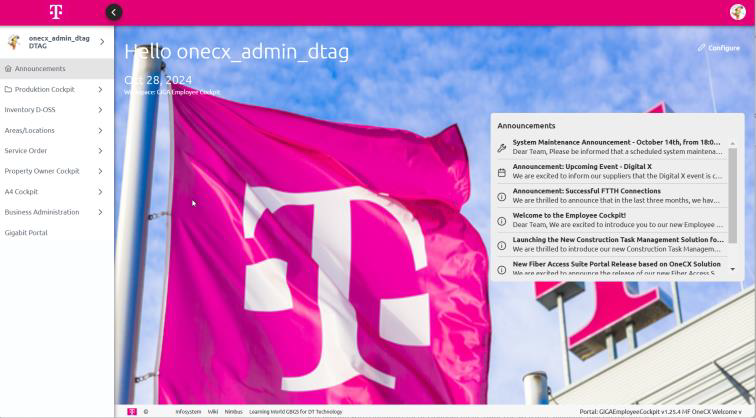The height and width of the screenshot is (418, 756).
Task: Select Announcements in the sidebar menu
Action: [40, 69]
